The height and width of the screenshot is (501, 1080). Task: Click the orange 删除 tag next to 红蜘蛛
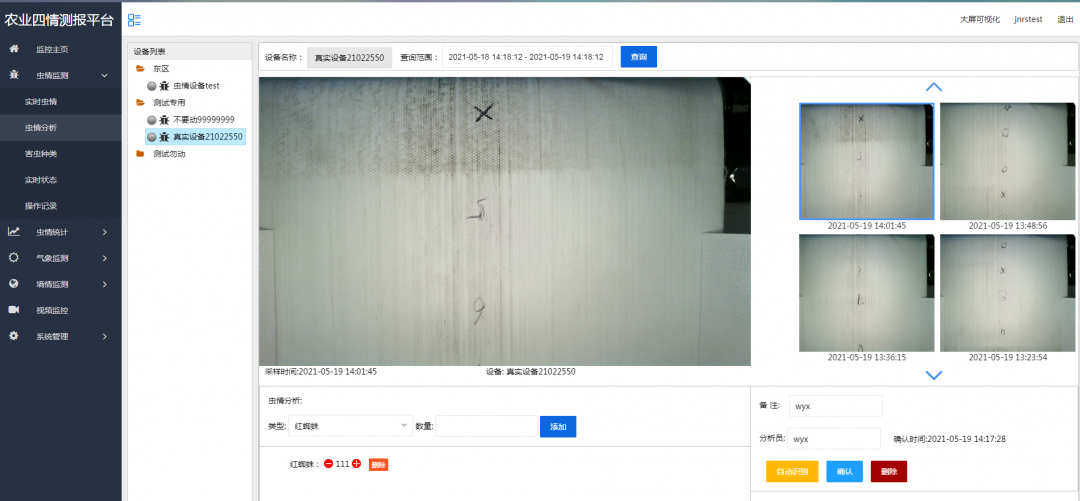pyautogui.click(x=378, y=464)
